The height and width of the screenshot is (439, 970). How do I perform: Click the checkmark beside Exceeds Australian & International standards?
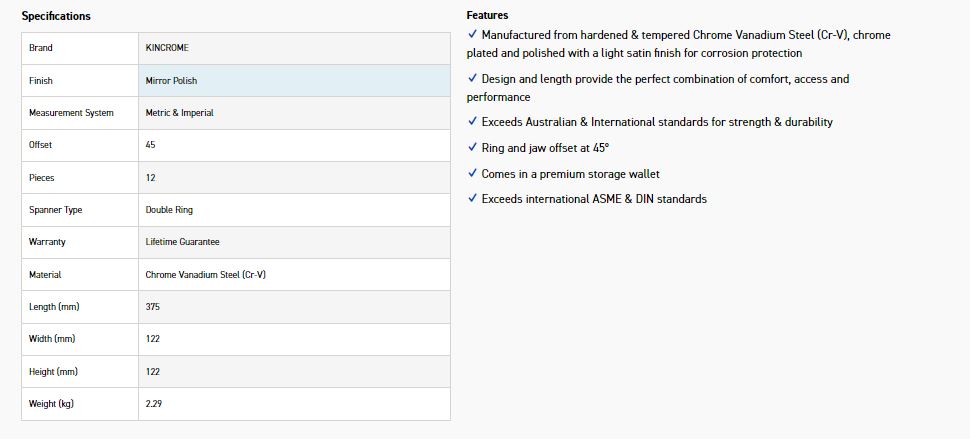point(472,122)
